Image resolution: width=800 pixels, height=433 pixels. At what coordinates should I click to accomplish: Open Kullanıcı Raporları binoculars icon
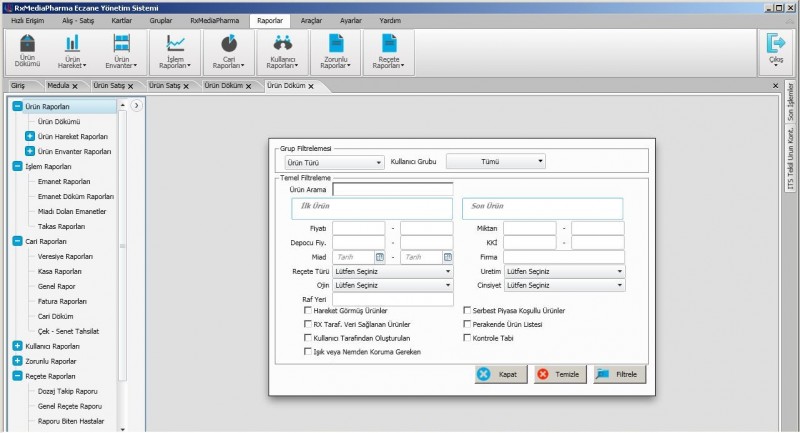[x=281, y=44]
